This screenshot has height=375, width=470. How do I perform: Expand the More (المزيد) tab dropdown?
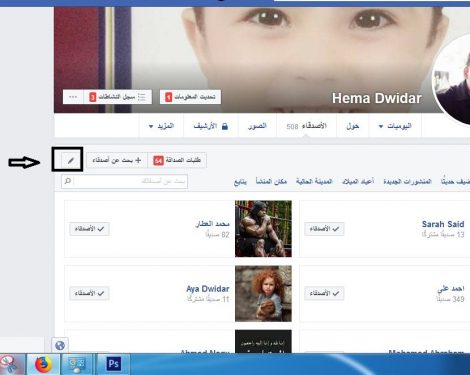point(161,126)
